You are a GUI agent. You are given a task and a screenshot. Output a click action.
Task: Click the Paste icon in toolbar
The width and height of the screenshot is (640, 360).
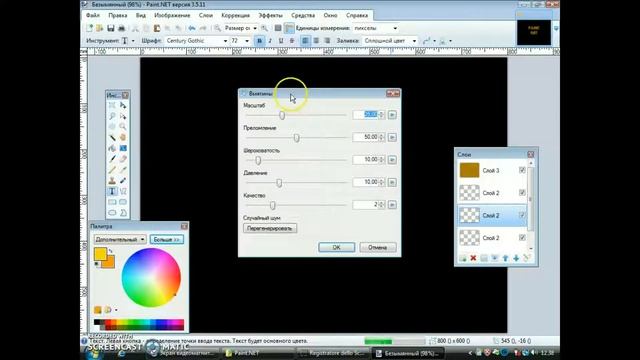(157, 28)
